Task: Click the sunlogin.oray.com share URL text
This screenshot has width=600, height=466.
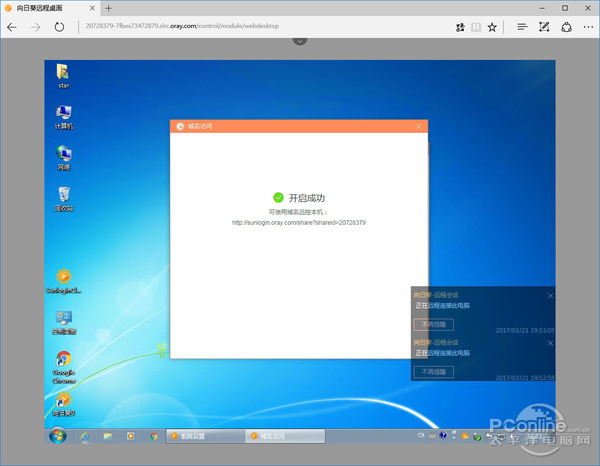Action: 299,222
